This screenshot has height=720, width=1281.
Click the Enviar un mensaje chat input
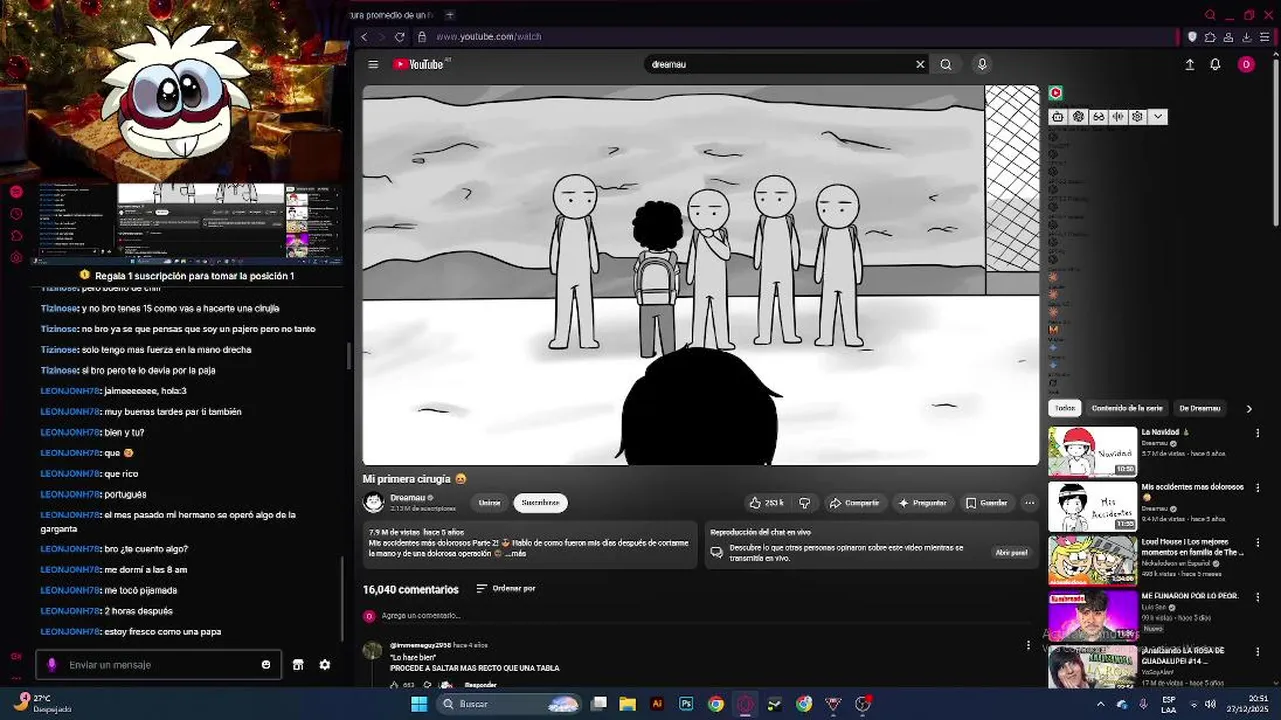(160, 665)
